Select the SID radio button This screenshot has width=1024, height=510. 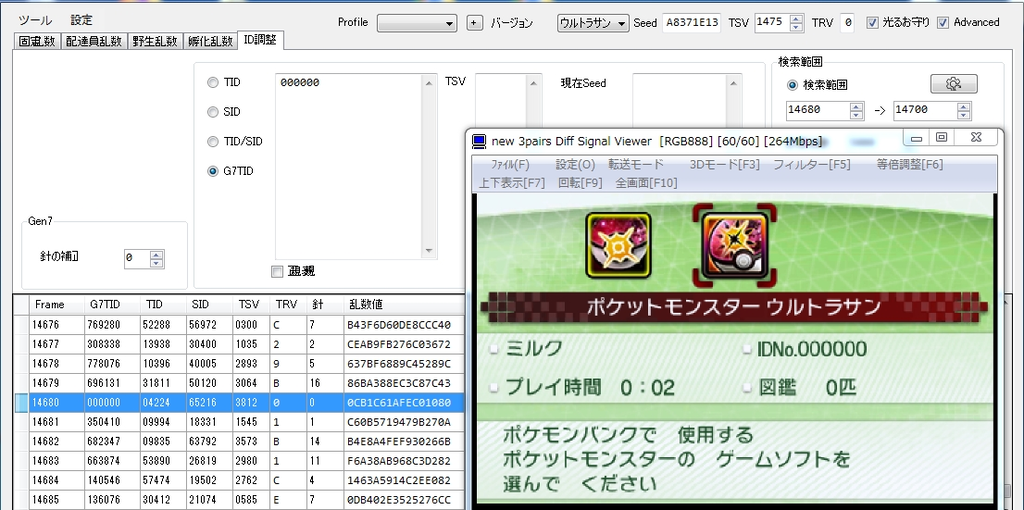point(212,112)
